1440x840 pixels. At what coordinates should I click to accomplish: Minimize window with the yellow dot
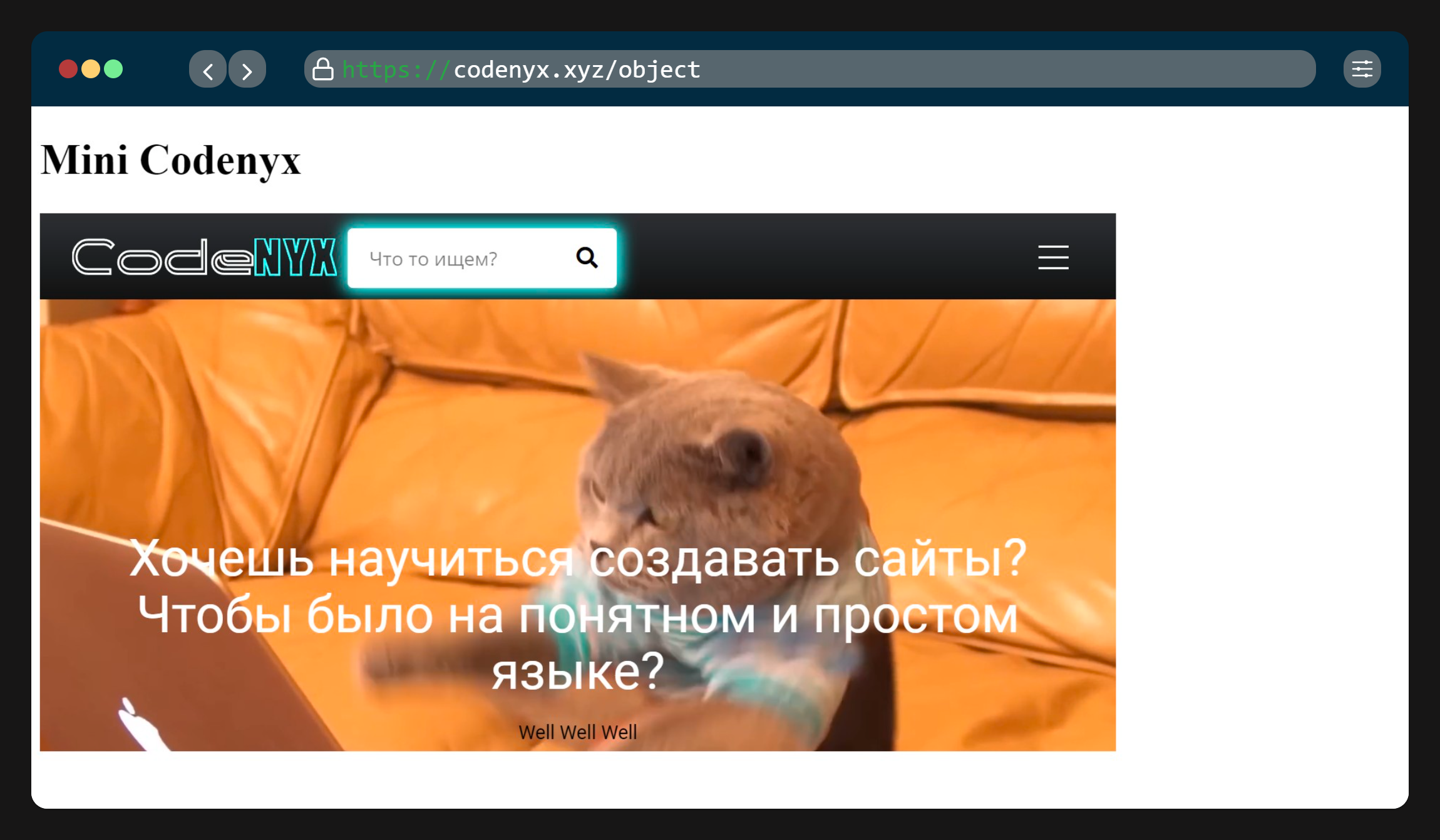click(x=91, y=69)
